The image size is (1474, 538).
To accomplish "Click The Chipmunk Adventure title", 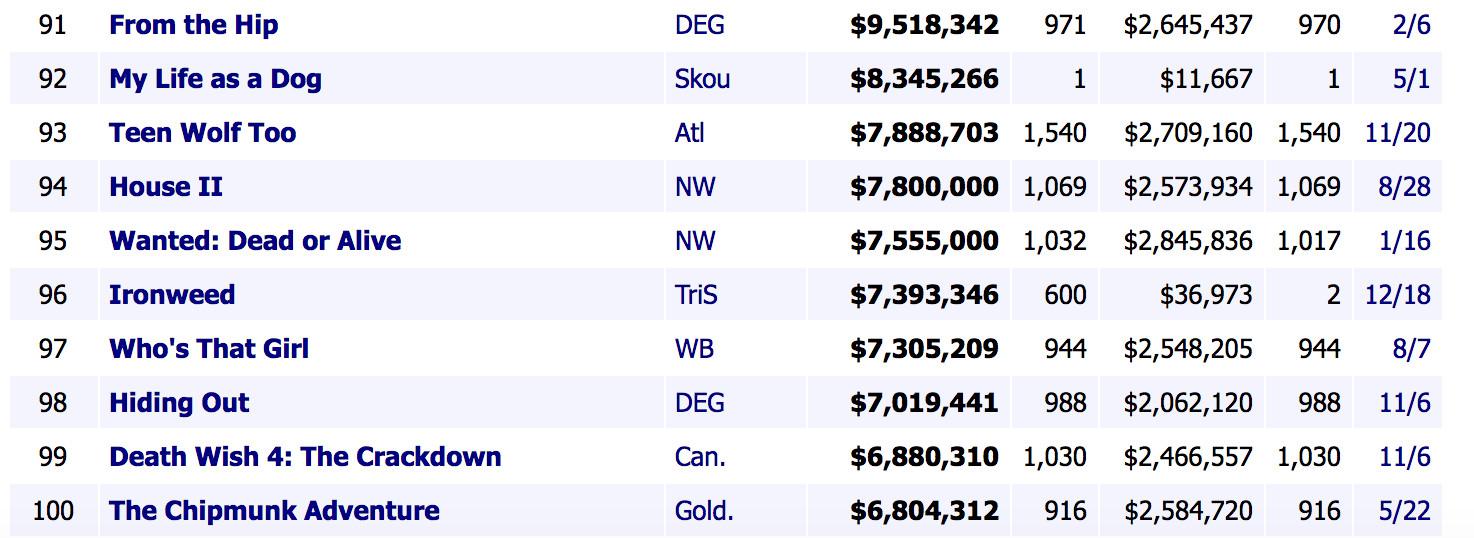I will coord(274,511).
